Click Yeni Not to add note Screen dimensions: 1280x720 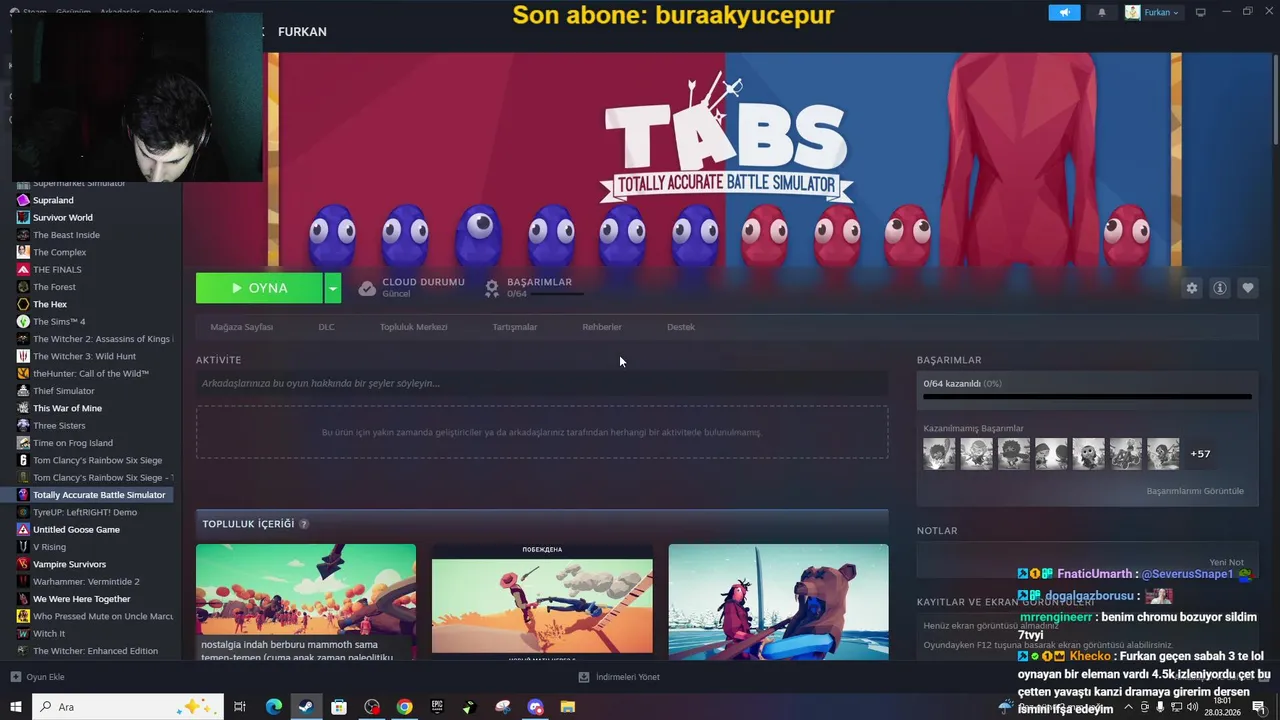(1226, 562)
